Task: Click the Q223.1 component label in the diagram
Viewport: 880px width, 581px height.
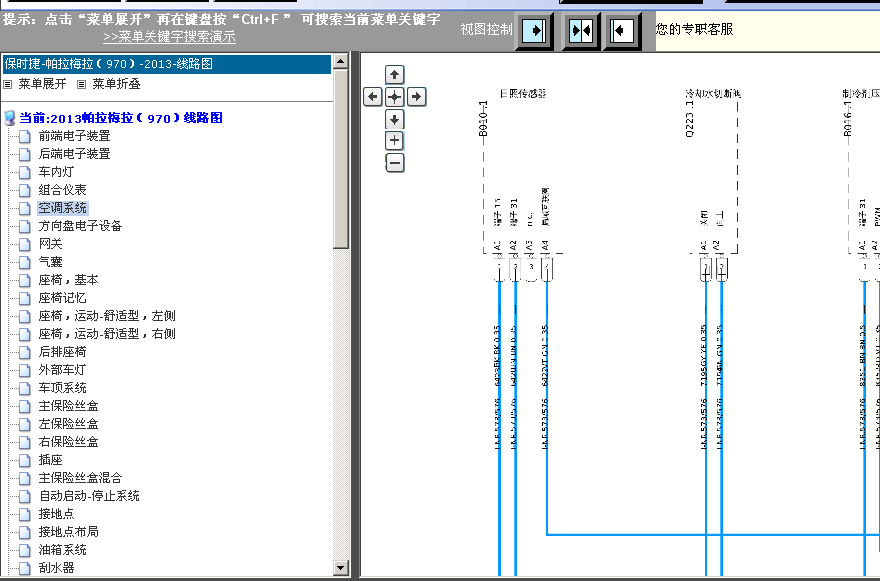Action: [690, 118]
